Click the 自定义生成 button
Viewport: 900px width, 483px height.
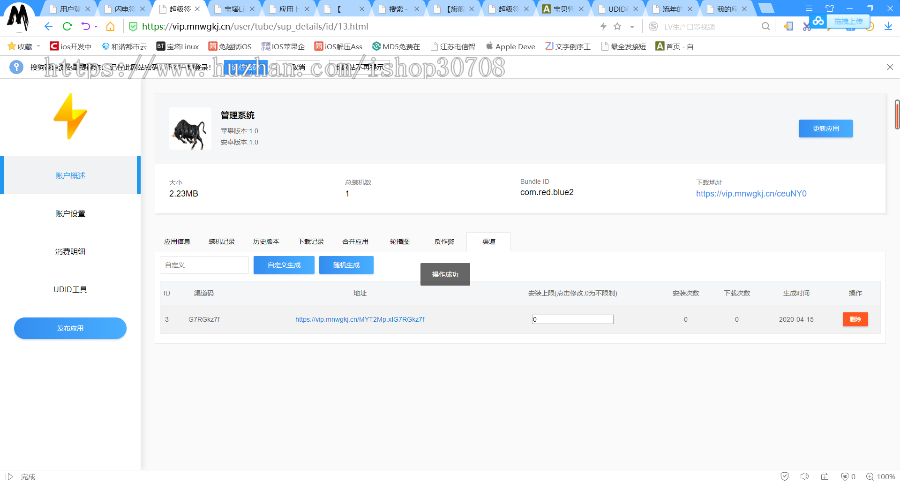click(284, 265)
